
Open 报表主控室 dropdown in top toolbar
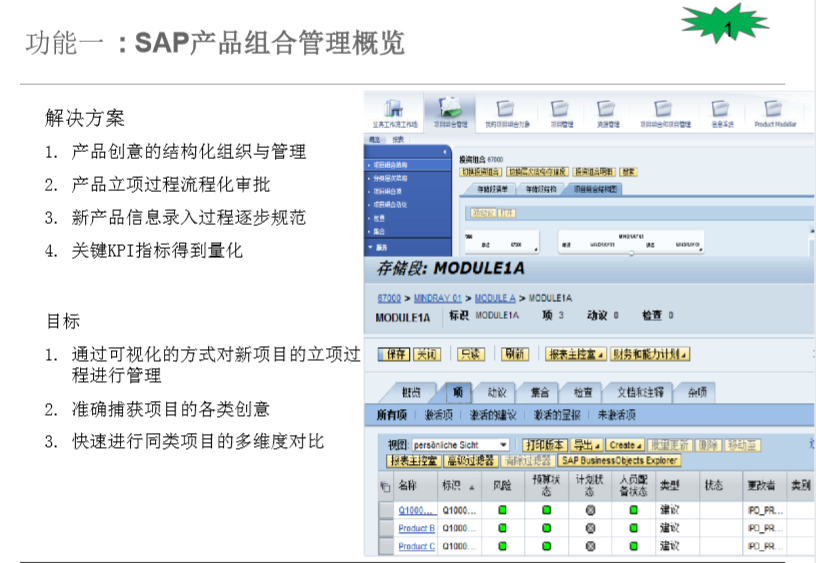(576, 354)
